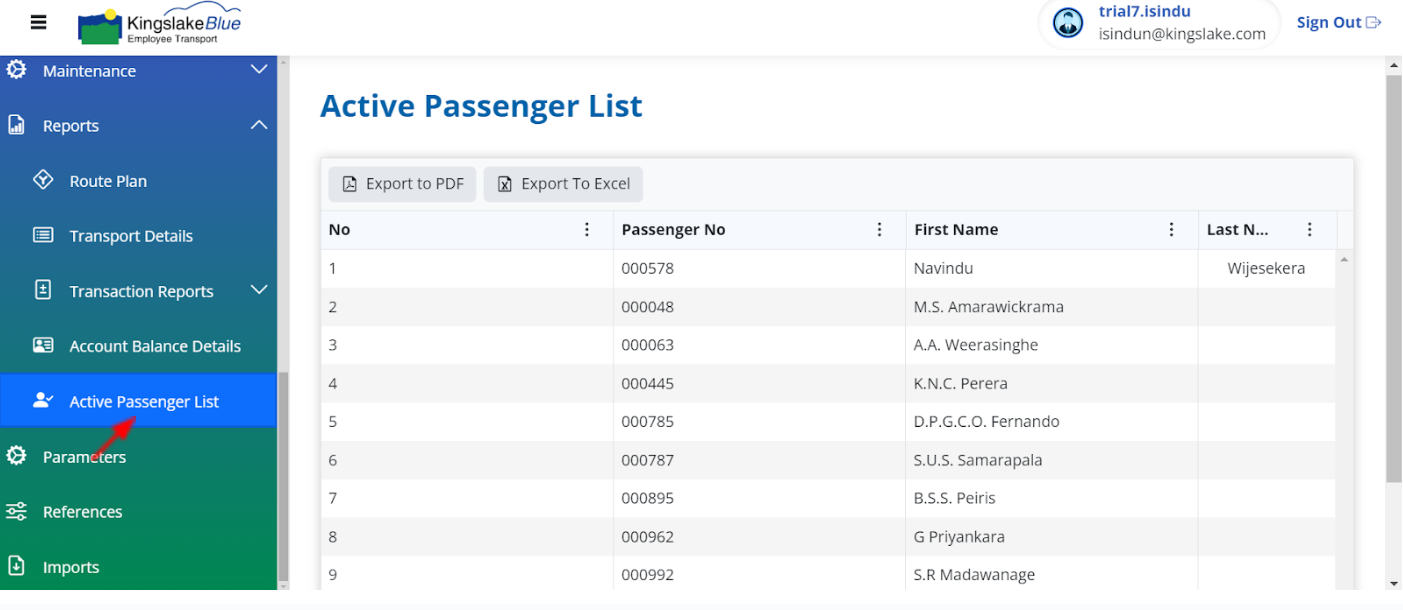Click the Parameters gear icon
1403x610 pixels.
(x=16, y=456)
